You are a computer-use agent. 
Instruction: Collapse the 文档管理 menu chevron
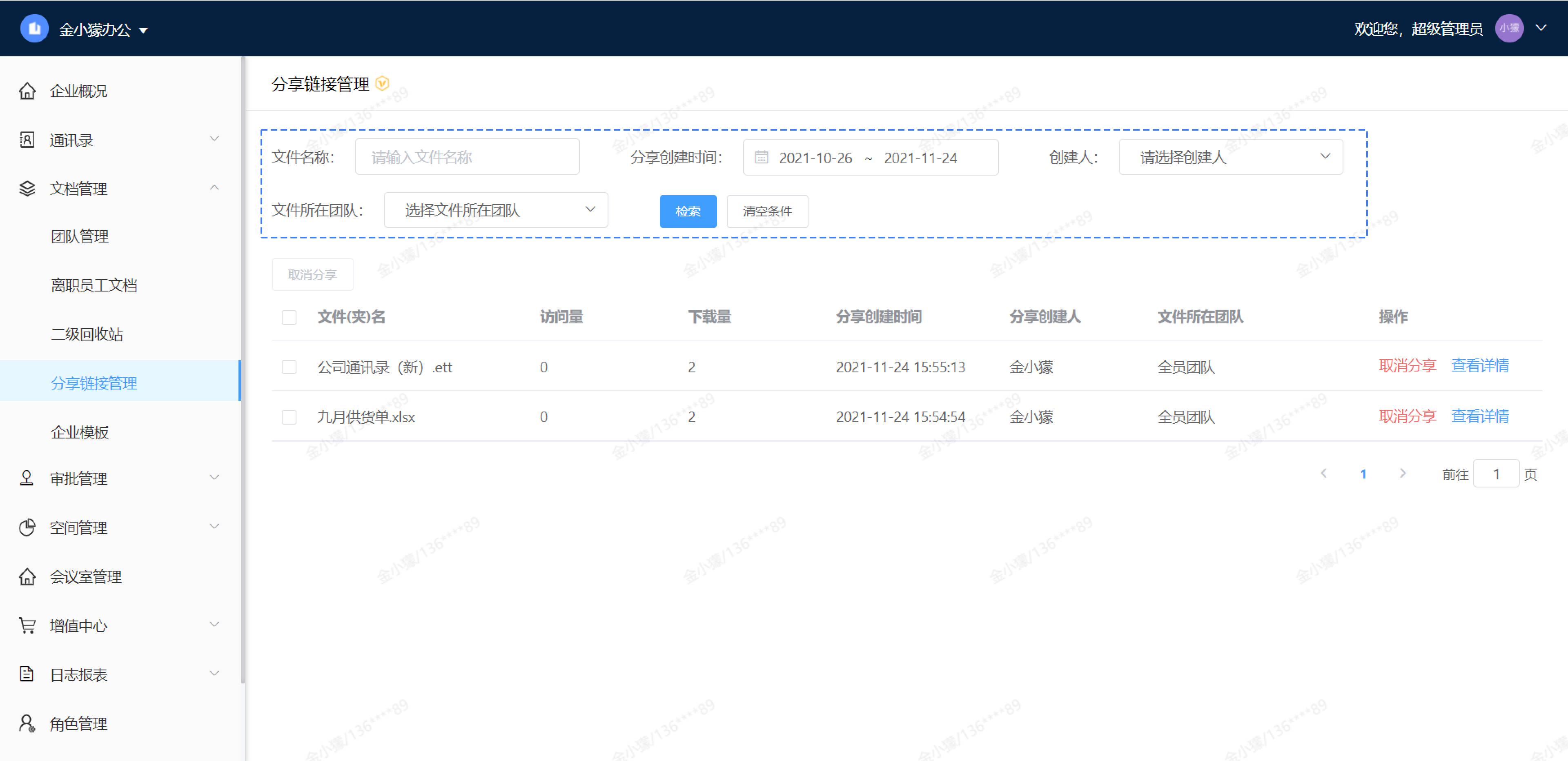tap(214, 187)
